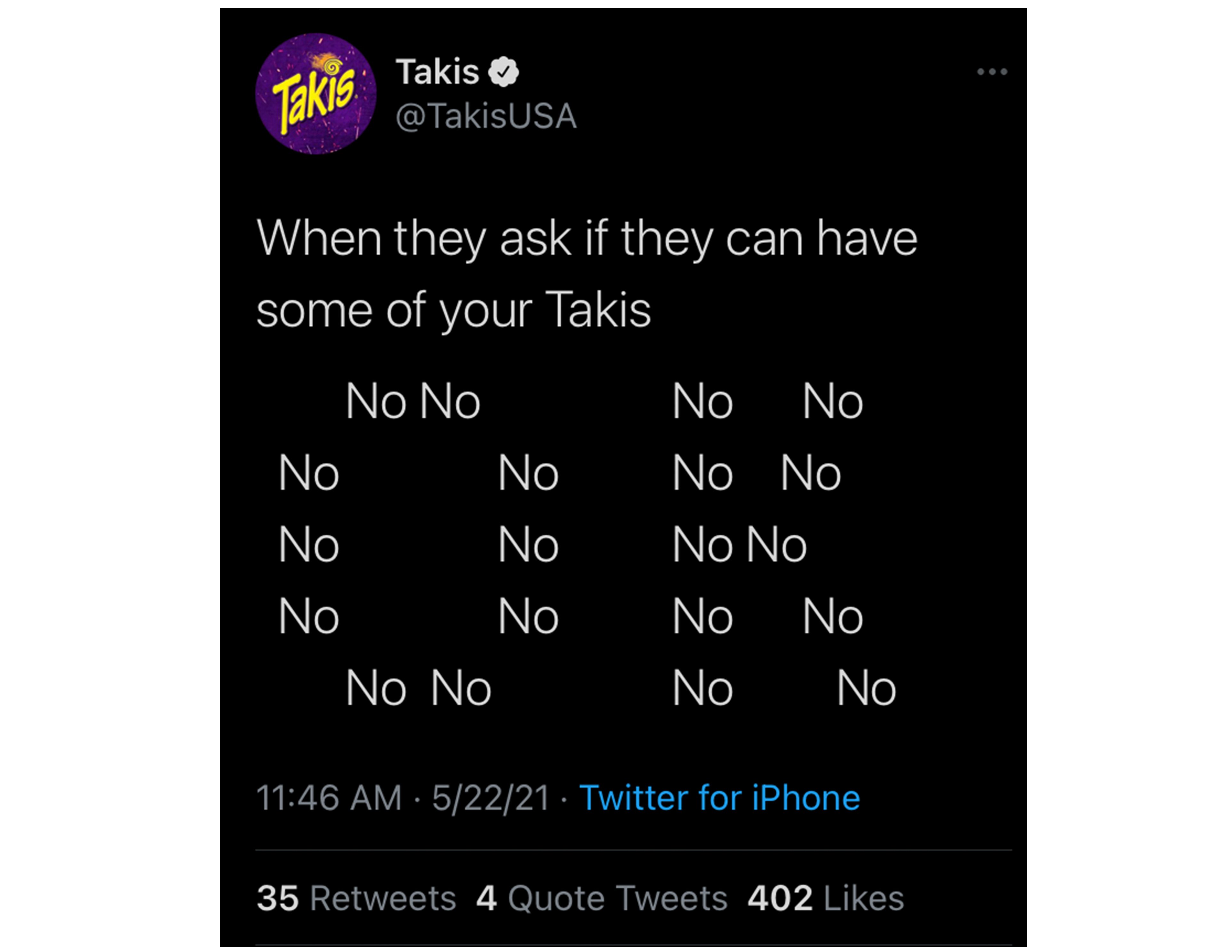The width and height of the screenshot is (1232, 952).
Task: Click the number 402 in the Likes count
Action: [780, 898]
